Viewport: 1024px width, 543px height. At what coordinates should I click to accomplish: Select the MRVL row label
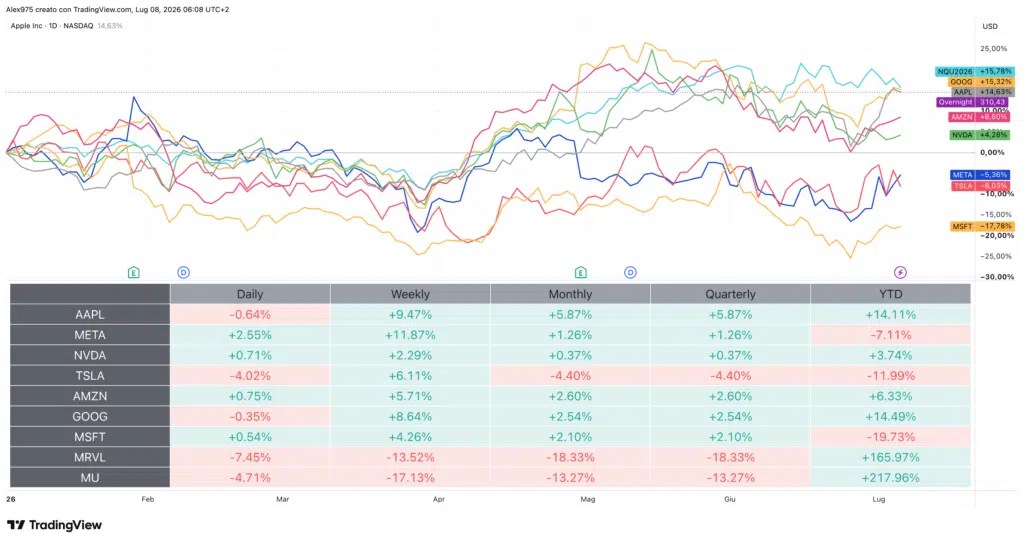pyautogui.click(x=89, y=457)
